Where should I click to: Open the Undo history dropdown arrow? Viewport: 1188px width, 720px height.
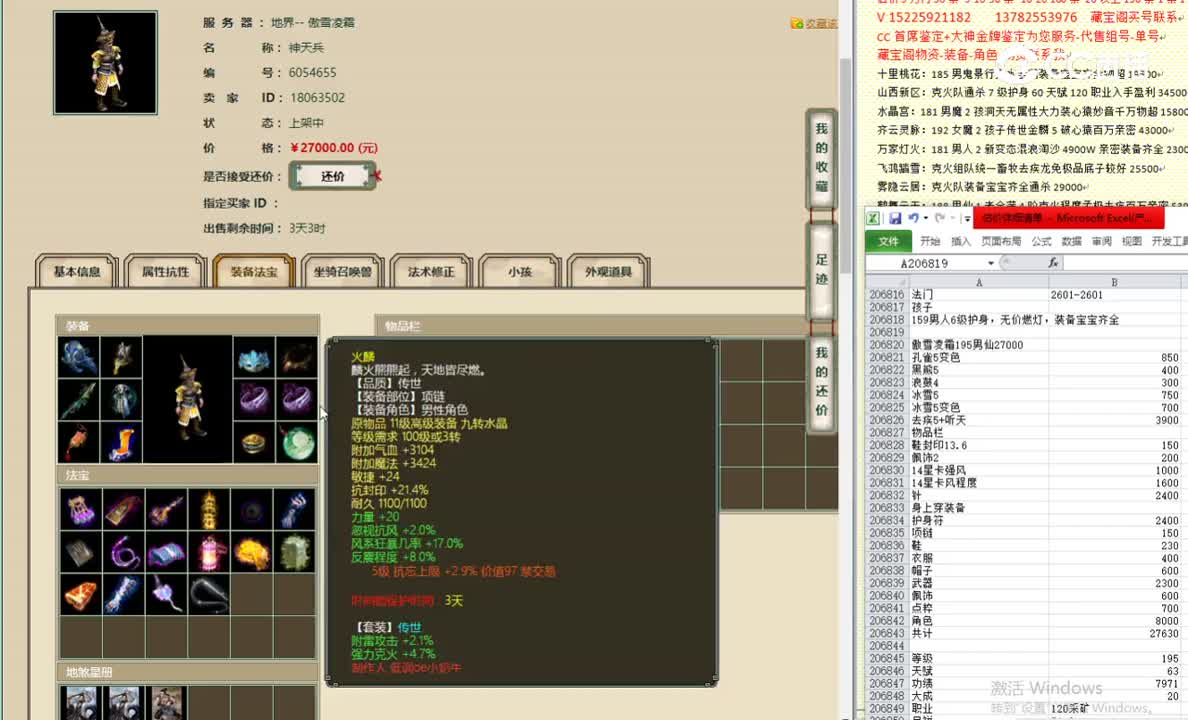pyautogui.click(x=925, y=219)
